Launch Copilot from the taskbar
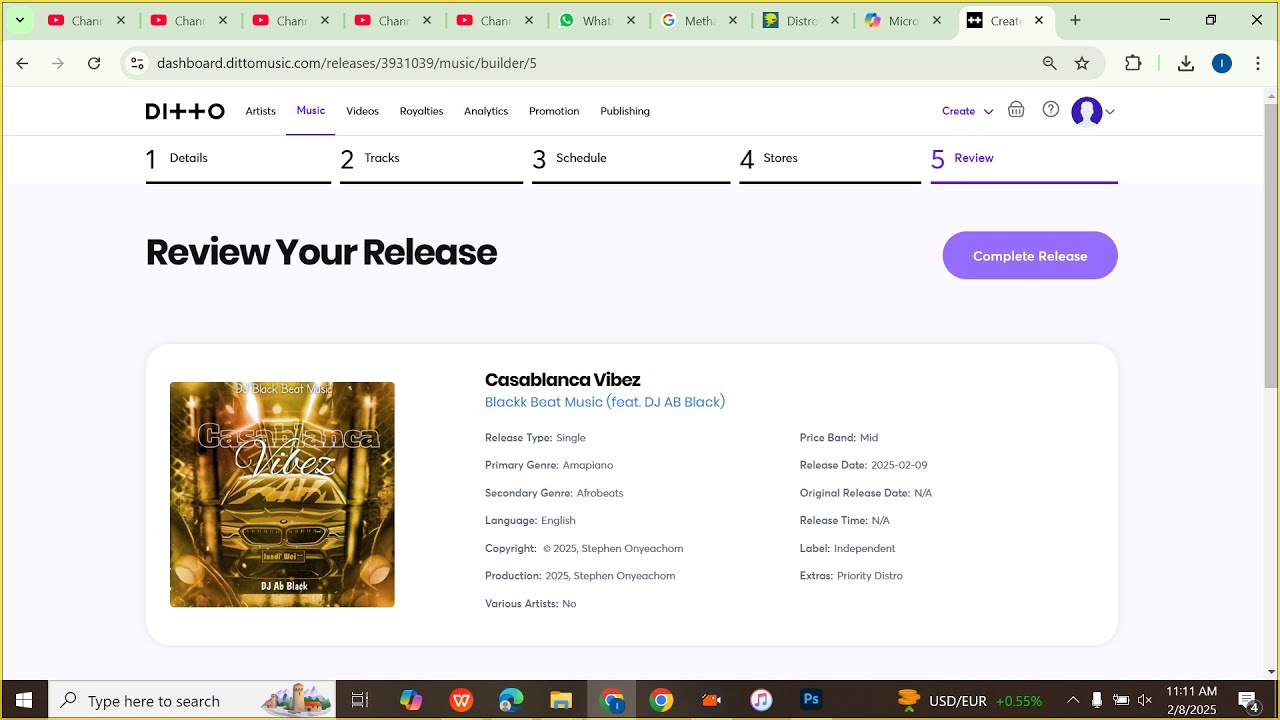 [x=411, y=700]
